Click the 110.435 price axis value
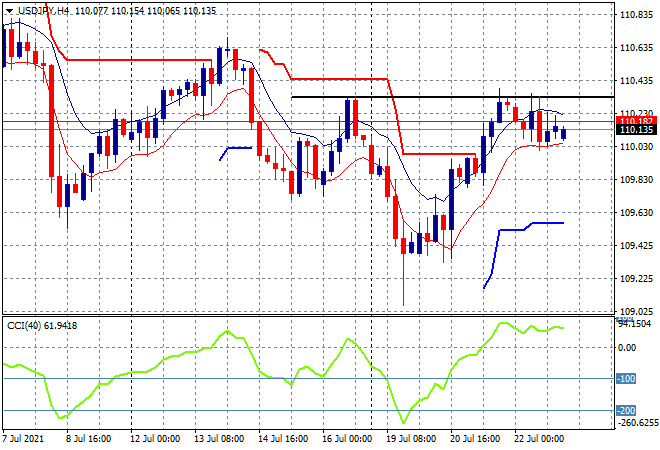Image resolution: width=660 pixels, height=450 pixels. (x=636, y=80)
